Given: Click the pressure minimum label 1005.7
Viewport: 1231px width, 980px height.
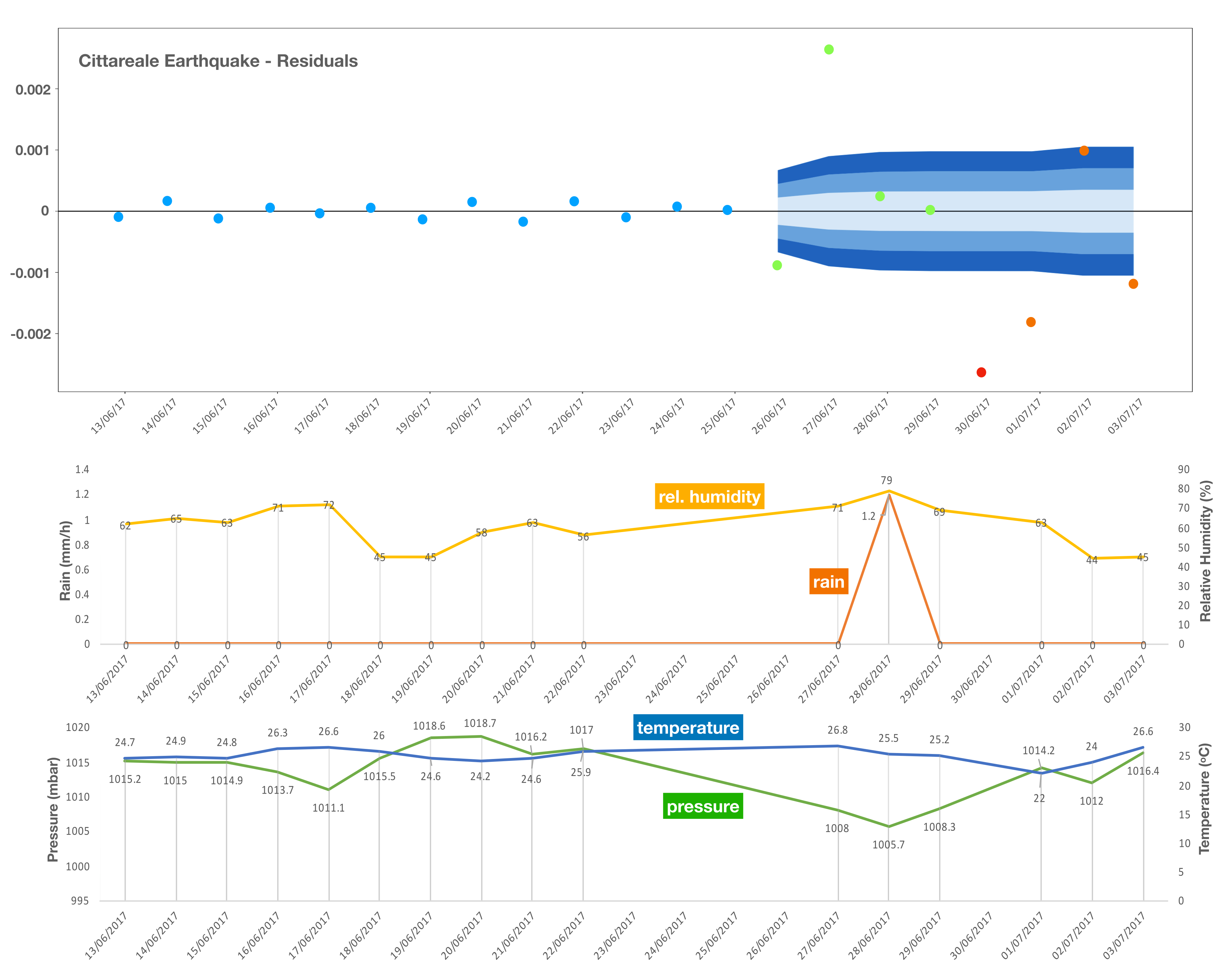Looking at the screenshot, I should click(x=888, y=845).
